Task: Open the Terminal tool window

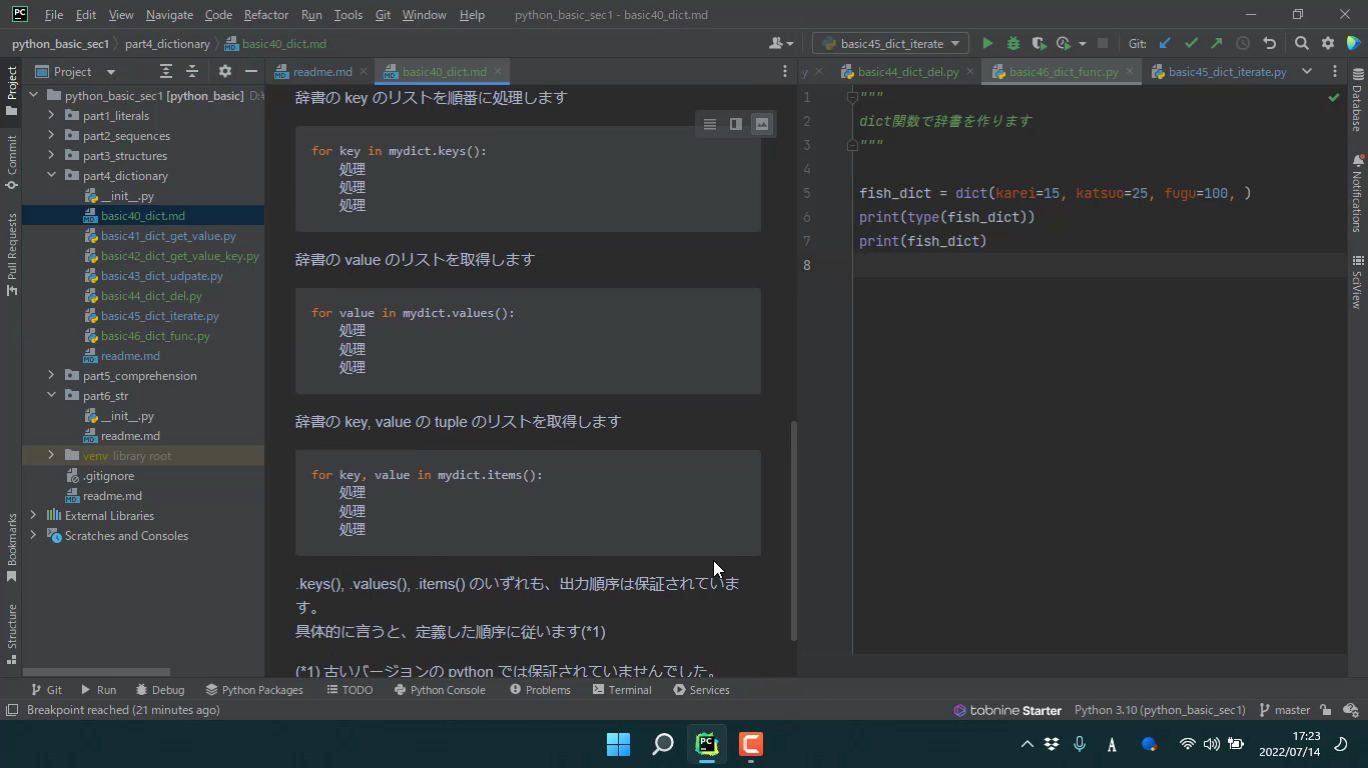Action: 621,690
